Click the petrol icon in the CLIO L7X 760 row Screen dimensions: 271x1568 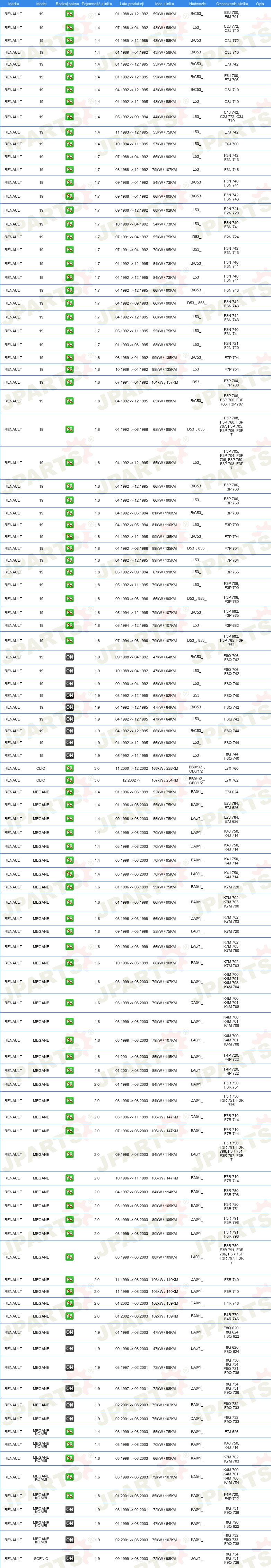click(69, 768)
